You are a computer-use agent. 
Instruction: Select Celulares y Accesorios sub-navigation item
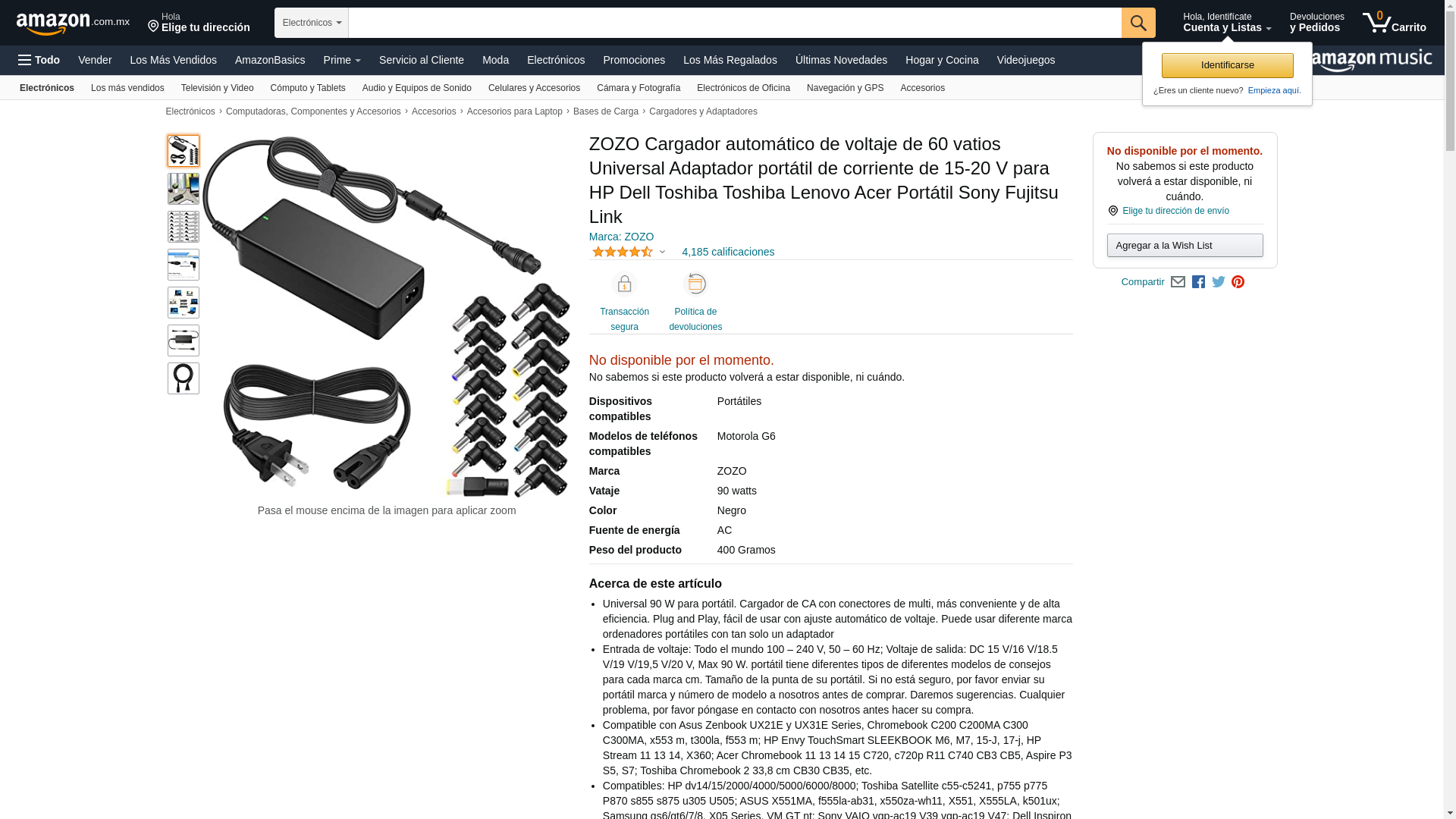(534, 88)
